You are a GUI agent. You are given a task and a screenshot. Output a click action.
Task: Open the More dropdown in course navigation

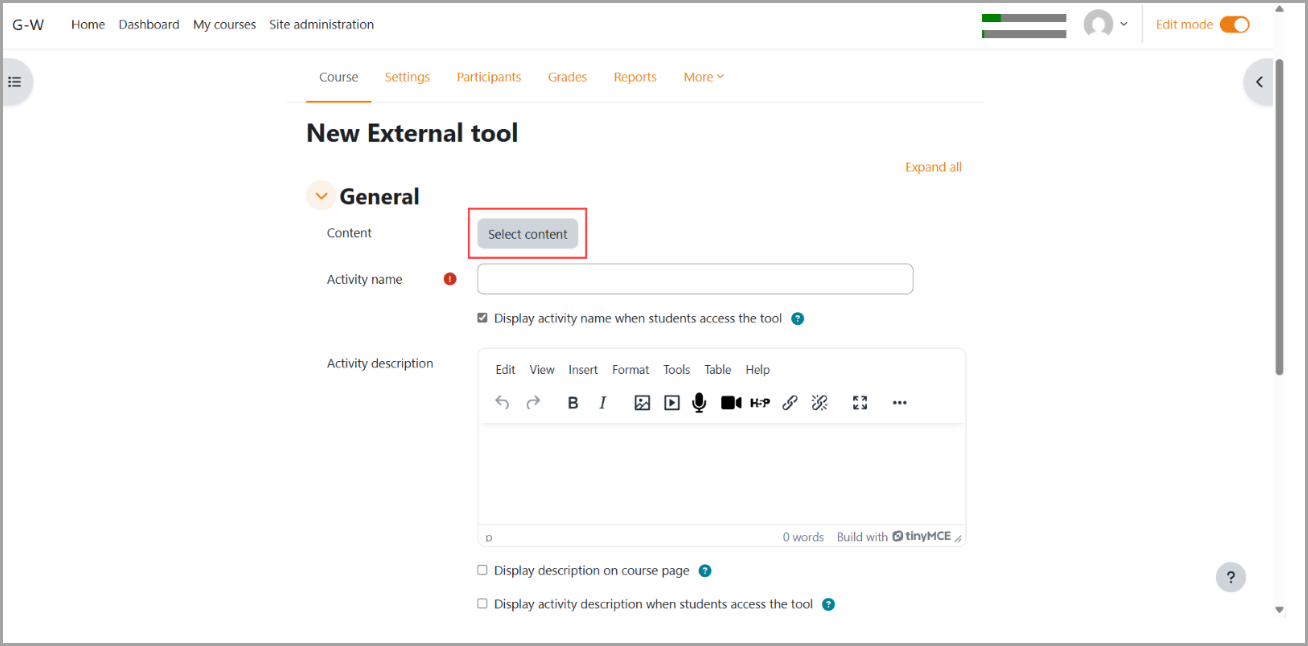click(704, 77)
